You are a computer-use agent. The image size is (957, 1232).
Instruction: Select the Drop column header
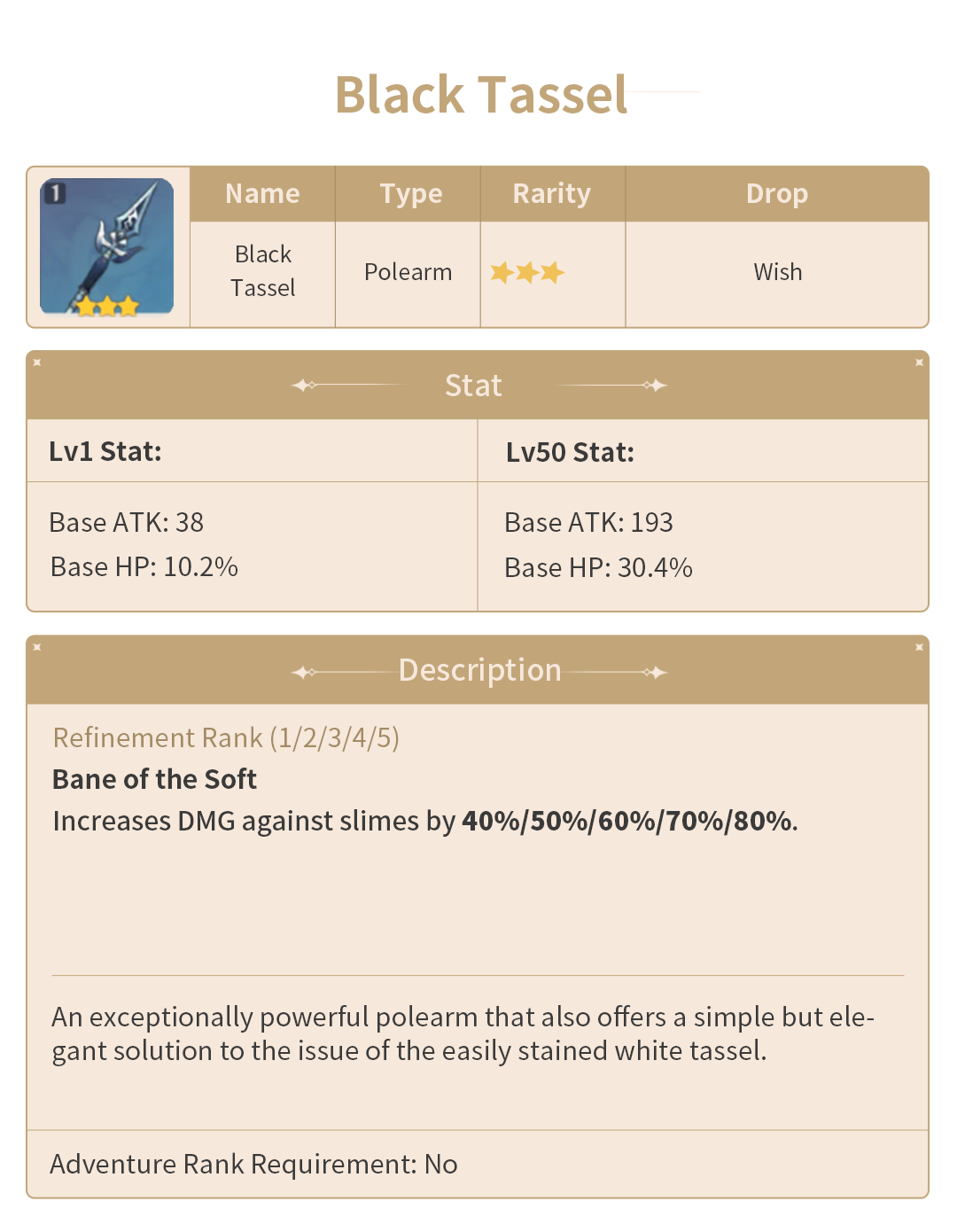[x=776, y=194]
